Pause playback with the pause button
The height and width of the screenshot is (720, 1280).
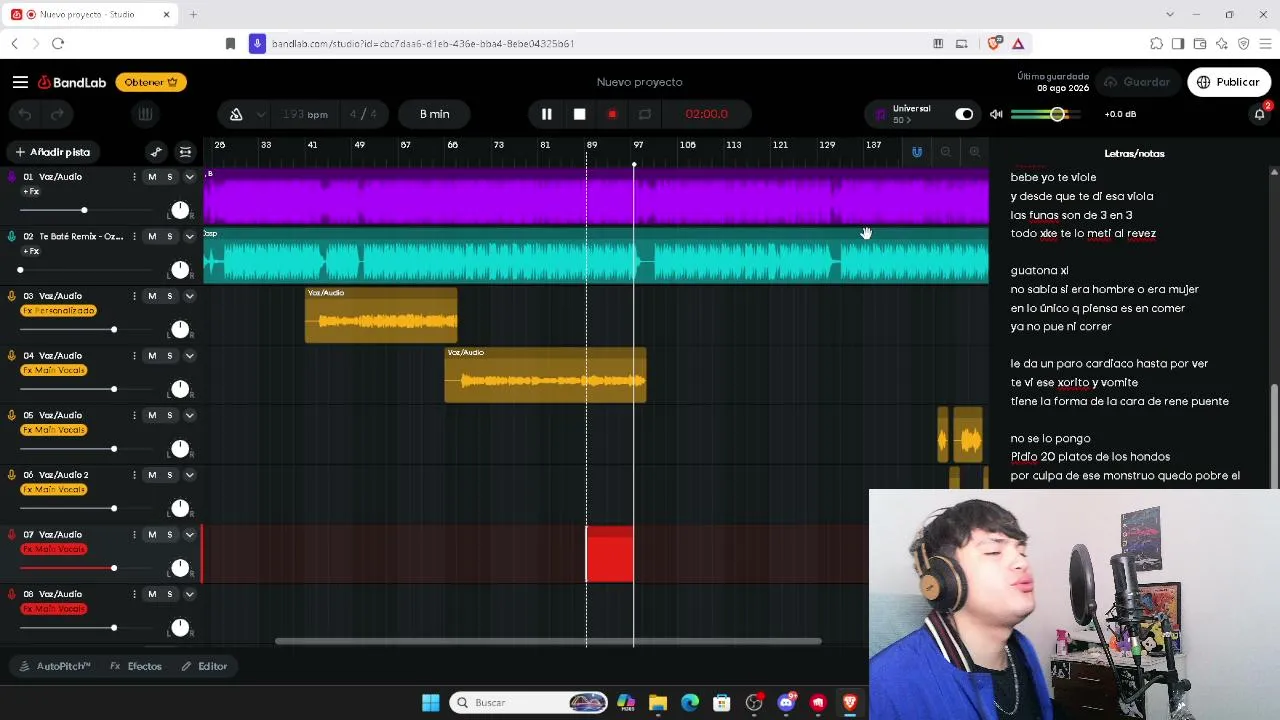pos(546,114)
